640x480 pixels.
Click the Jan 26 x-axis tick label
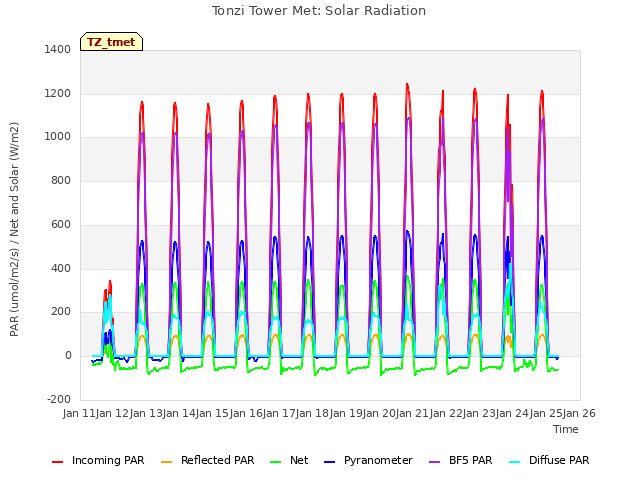point(579,413)
